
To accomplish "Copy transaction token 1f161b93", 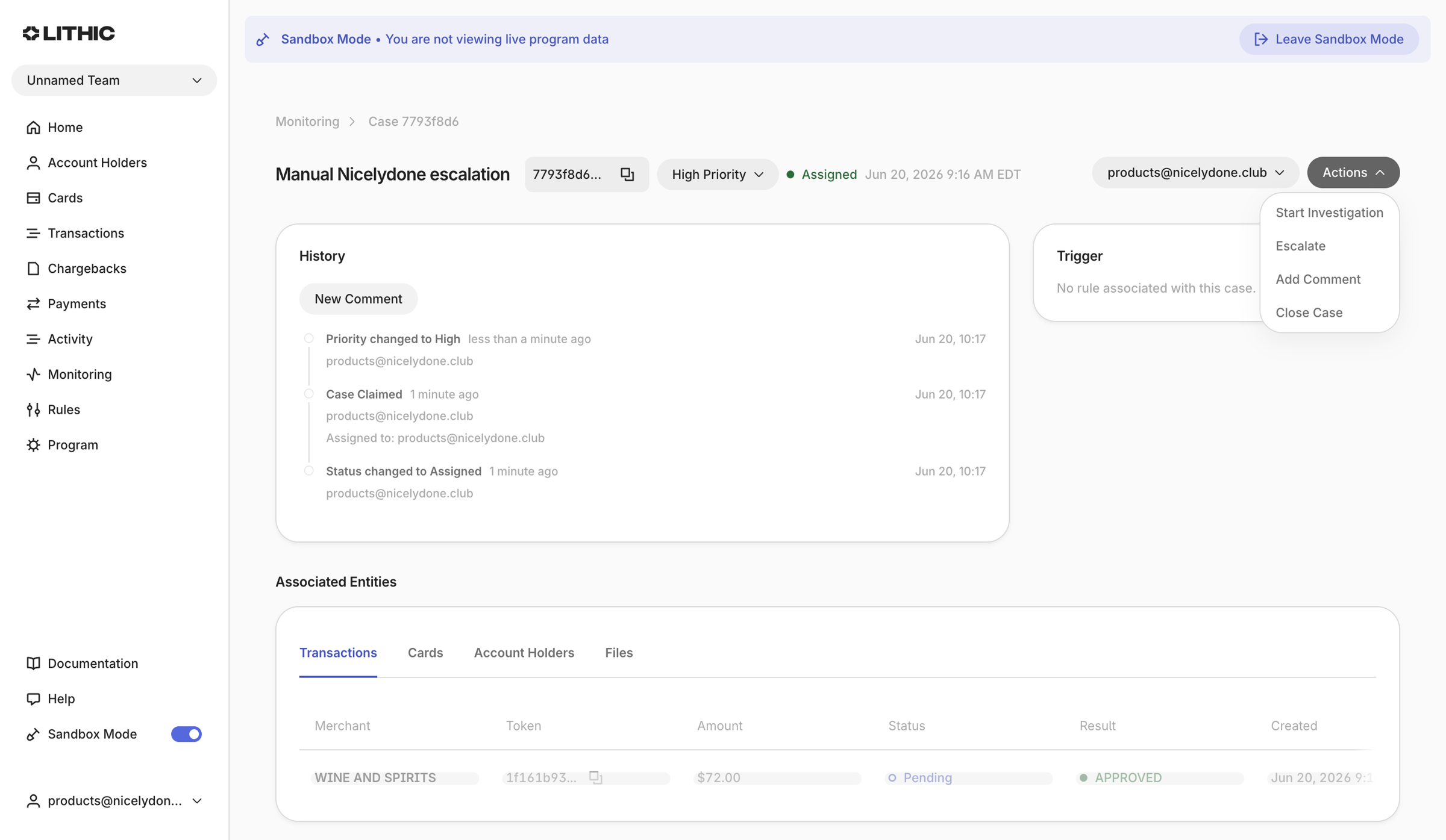I will coord(595,777).
